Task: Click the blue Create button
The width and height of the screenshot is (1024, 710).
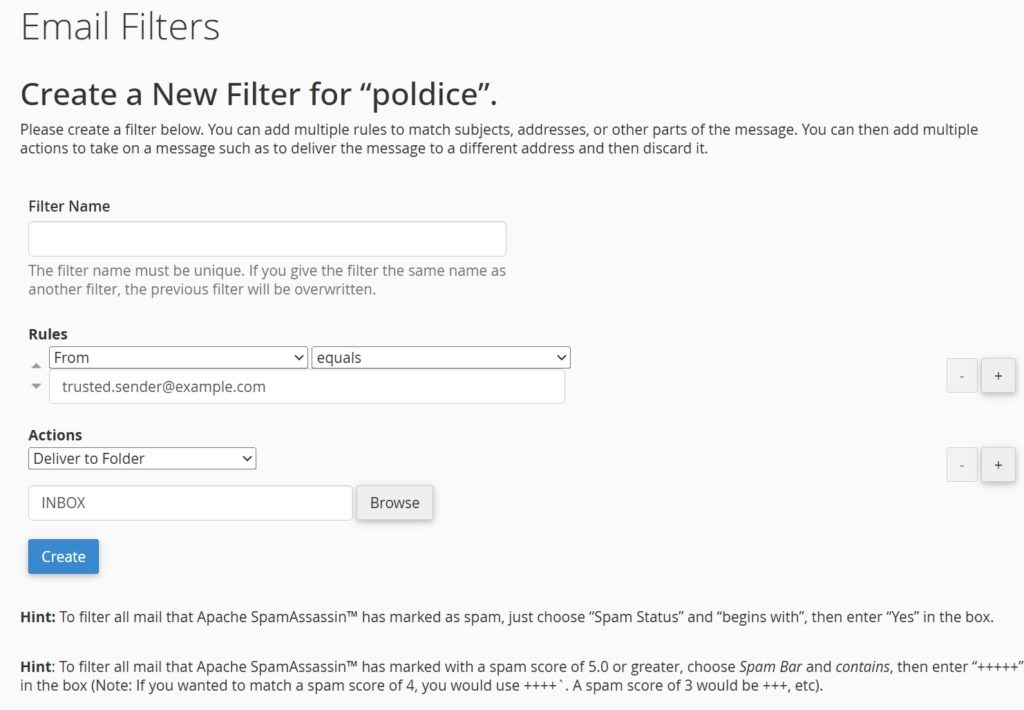Action: point(63,557)
